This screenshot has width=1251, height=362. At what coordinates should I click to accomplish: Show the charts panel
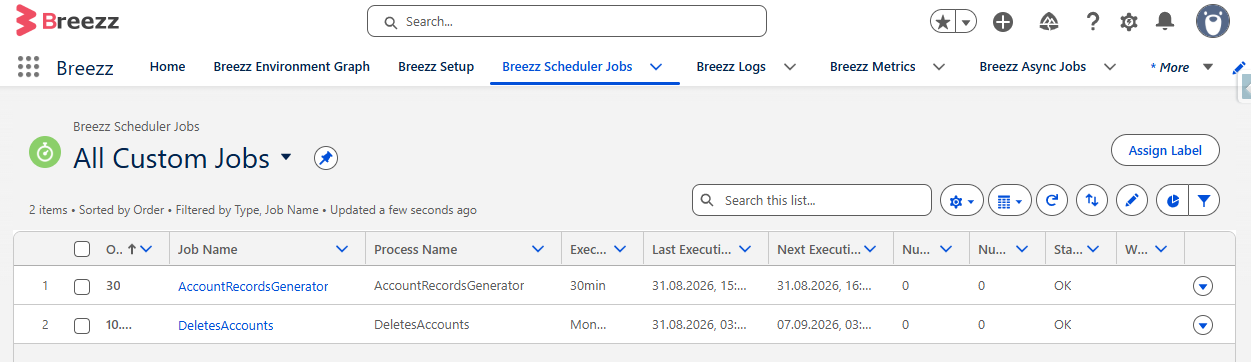coord(1172,200)
